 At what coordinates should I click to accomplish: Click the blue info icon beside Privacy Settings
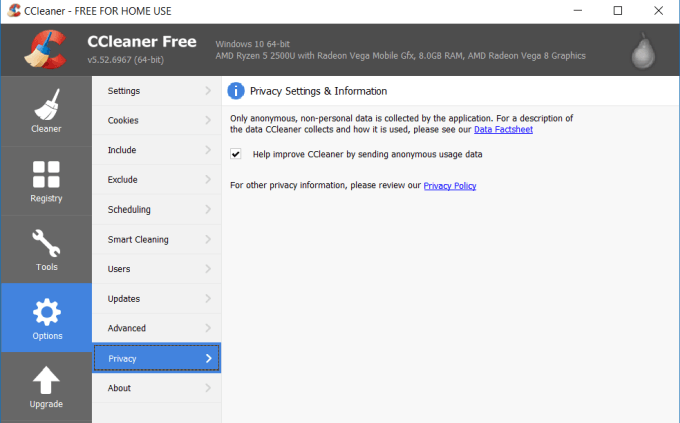(236, 91)
